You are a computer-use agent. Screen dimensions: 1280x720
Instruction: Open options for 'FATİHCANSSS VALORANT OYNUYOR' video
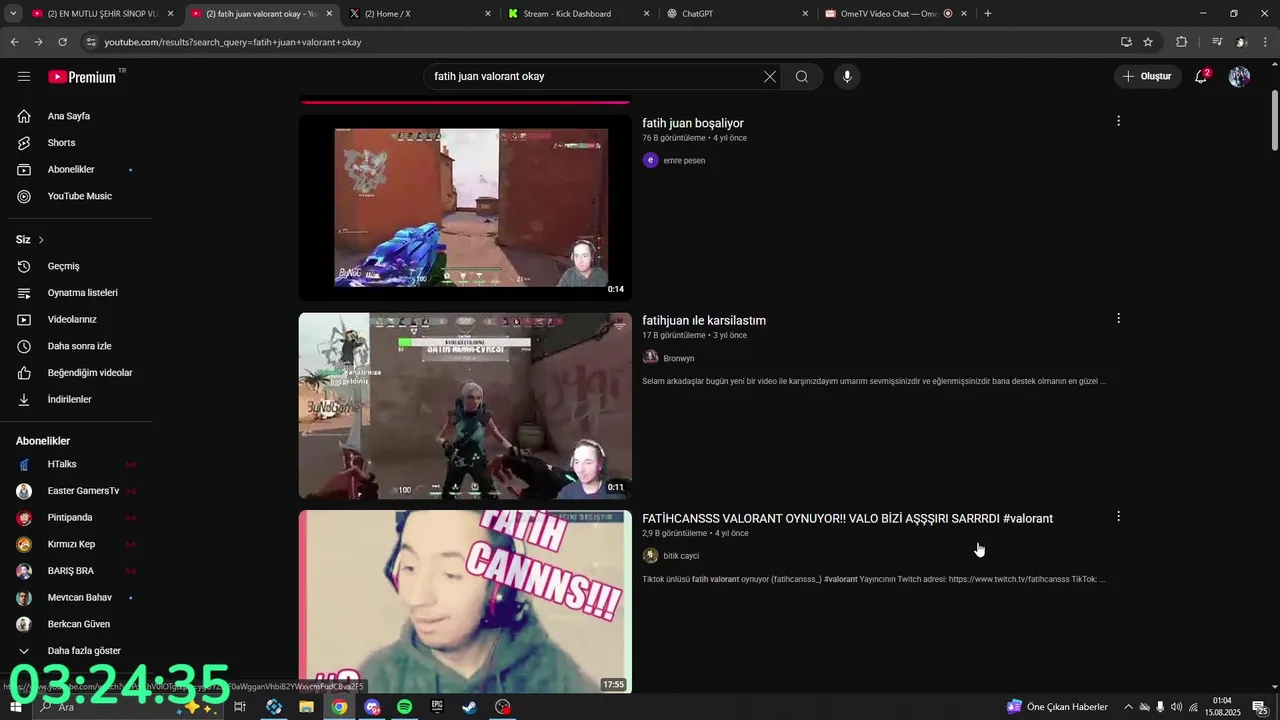pos(1118,516)
